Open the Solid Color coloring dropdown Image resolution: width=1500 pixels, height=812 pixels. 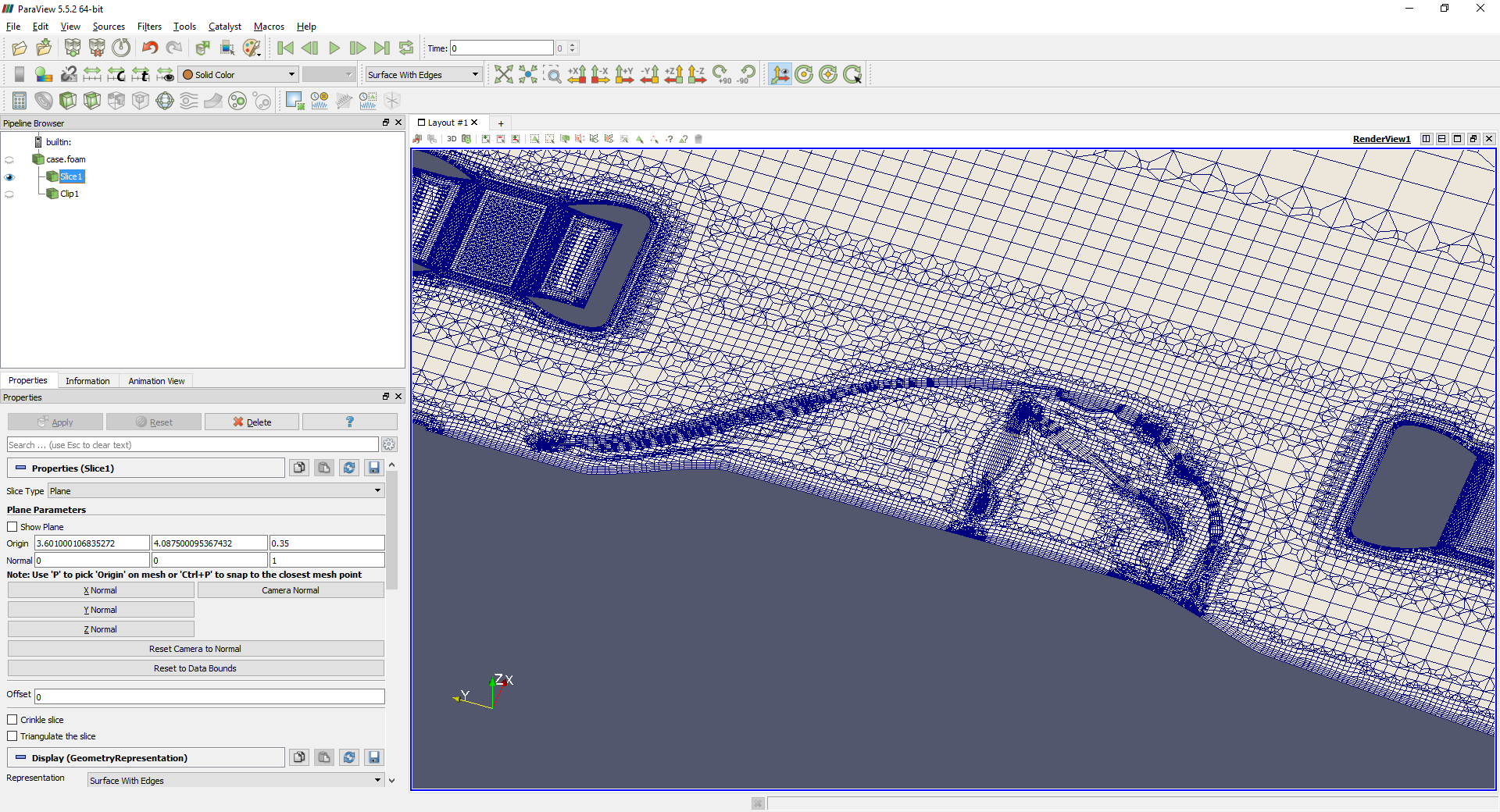(x=238, y=75)
